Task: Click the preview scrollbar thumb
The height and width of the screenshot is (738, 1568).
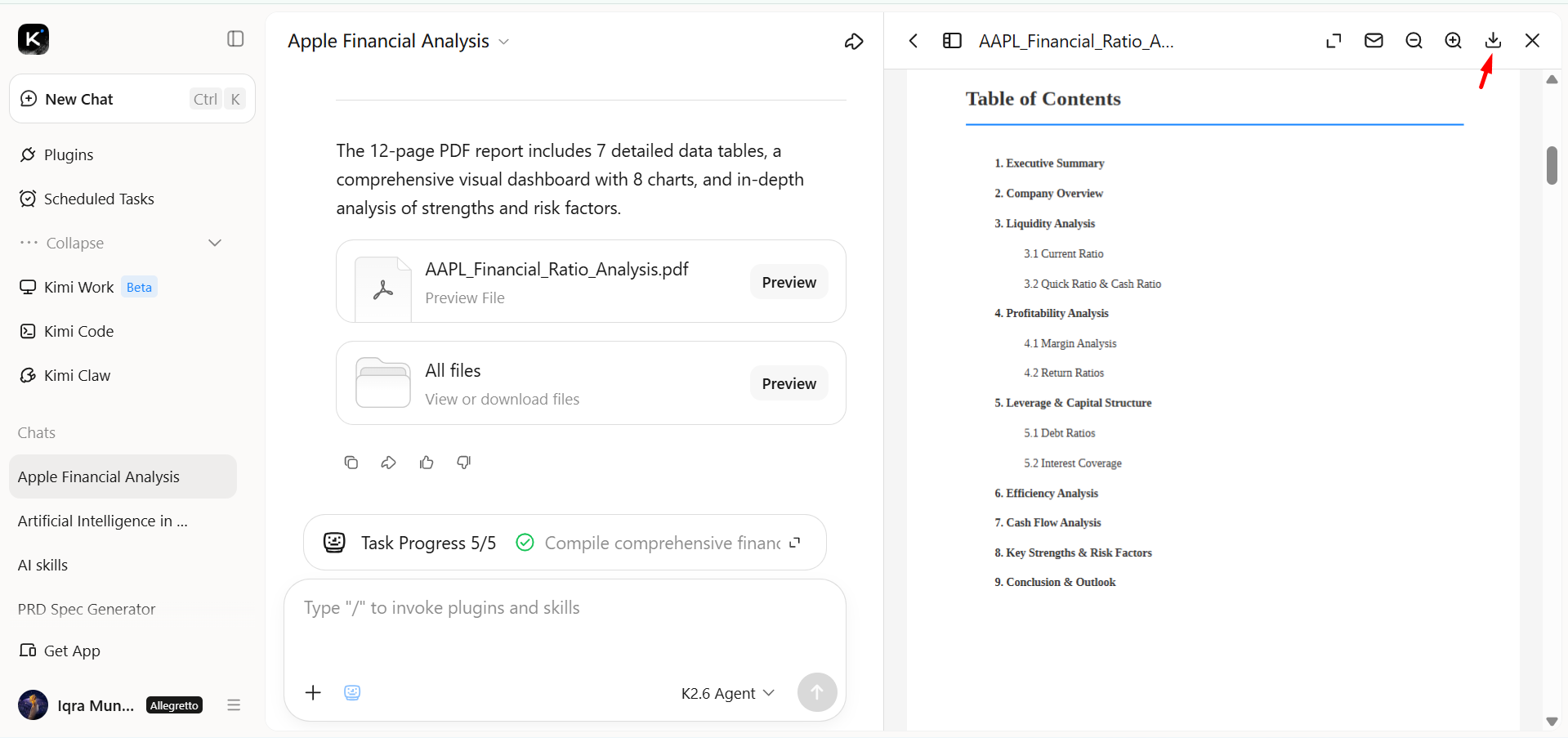Action: point(1552,165)
